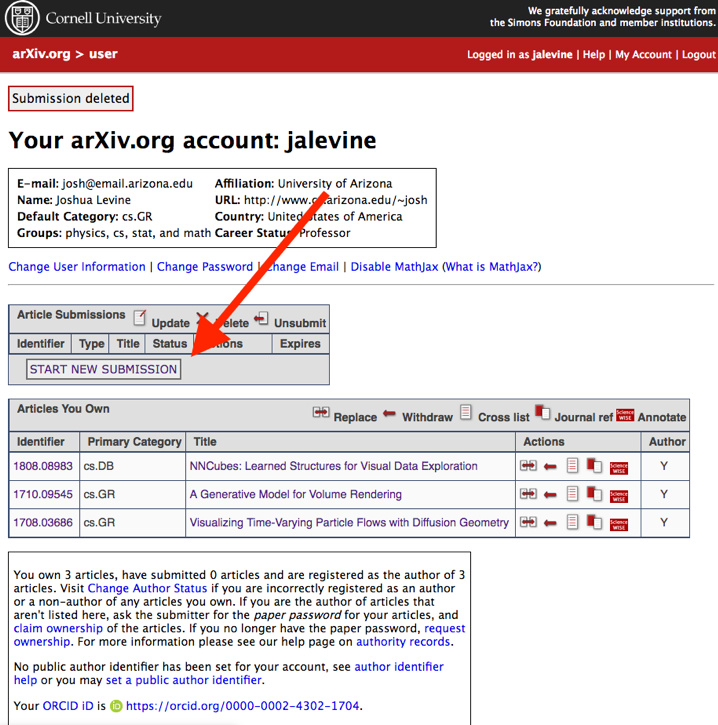Click the ScienceWISE icon in the Particle Flows row

point(618,522)
